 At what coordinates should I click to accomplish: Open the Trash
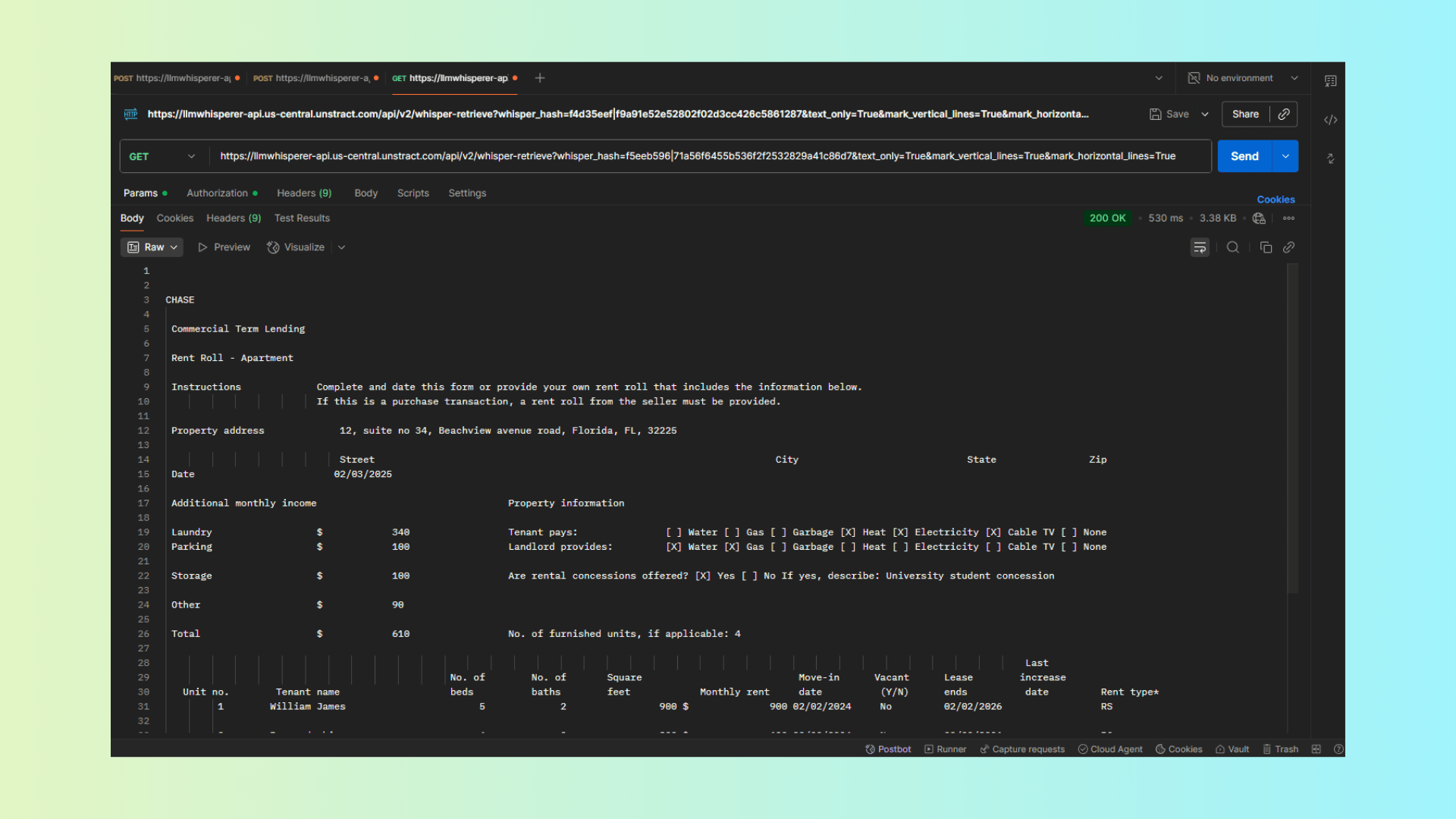point(1280,749)
